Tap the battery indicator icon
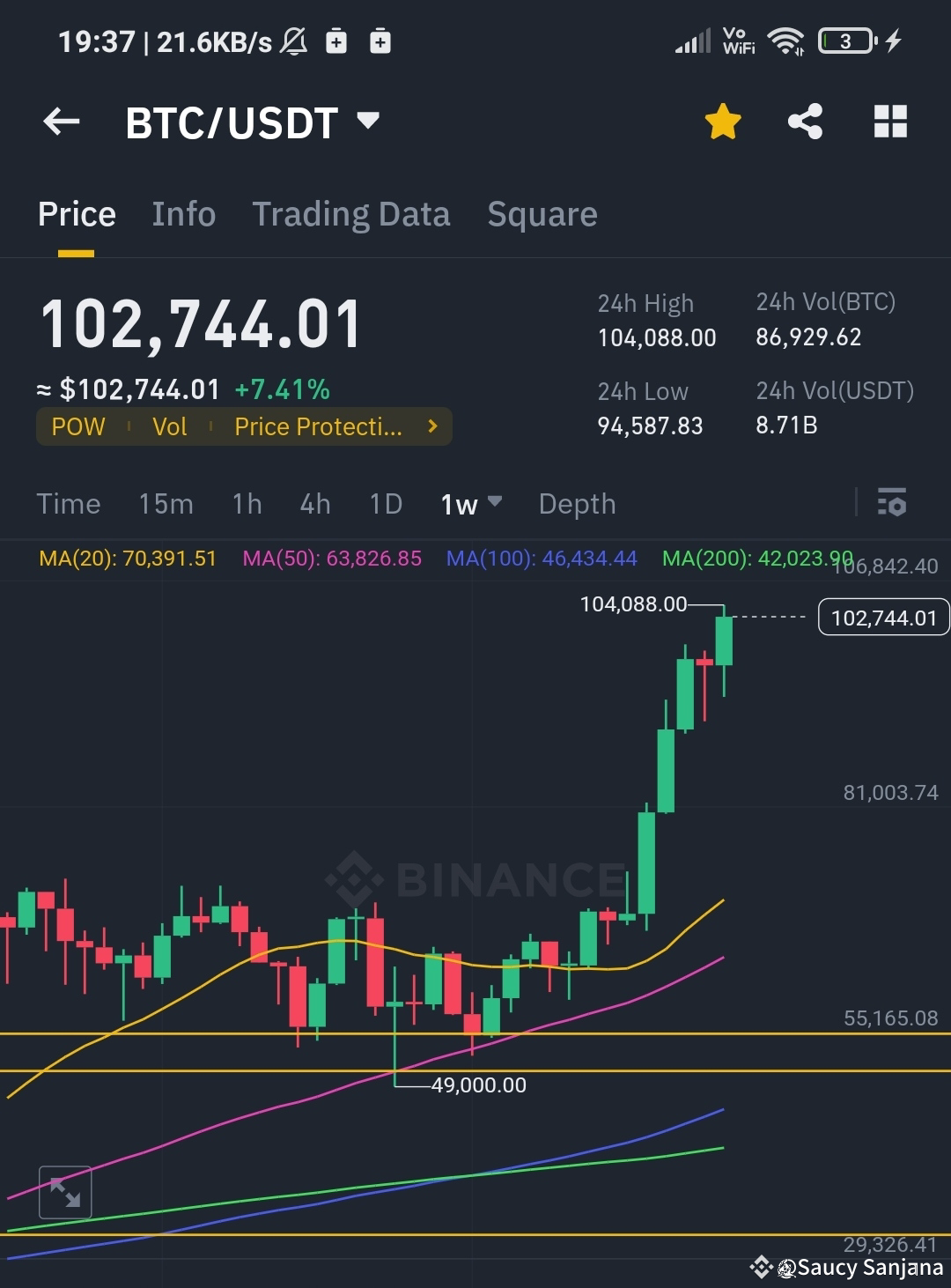Viewport: 951px width, 1288px height. (x=847, y=41)
